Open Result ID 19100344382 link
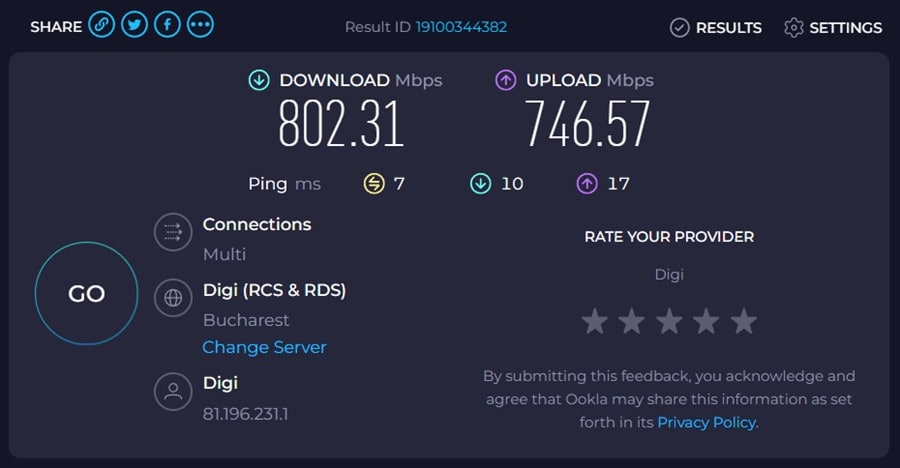Viewport: 900px width, 468px height. (462, 27)
